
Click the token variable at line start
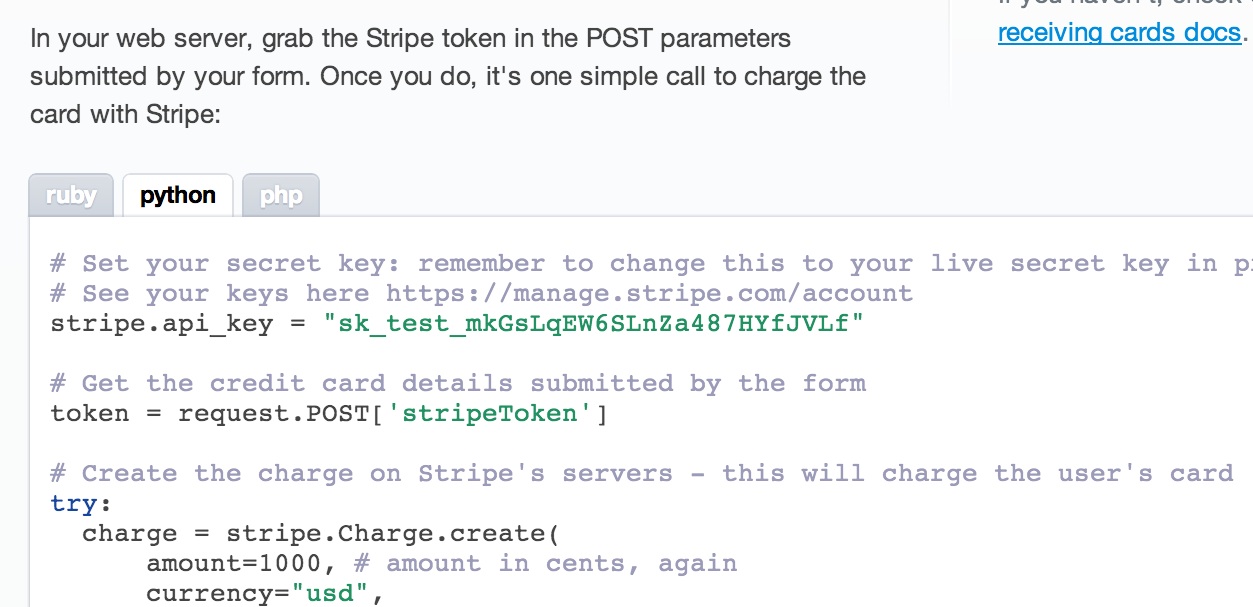tap(90, 413)
